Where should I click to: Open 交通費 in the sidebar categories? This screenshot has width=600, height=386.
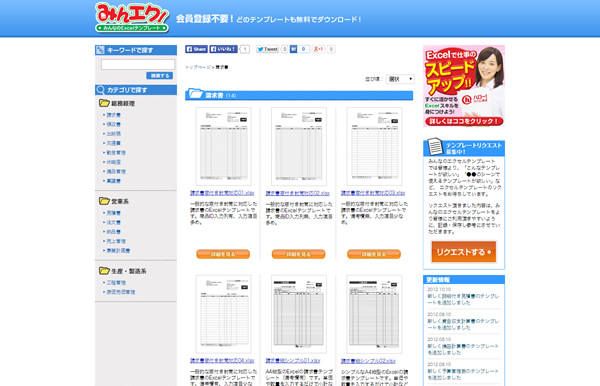[114, 143]
